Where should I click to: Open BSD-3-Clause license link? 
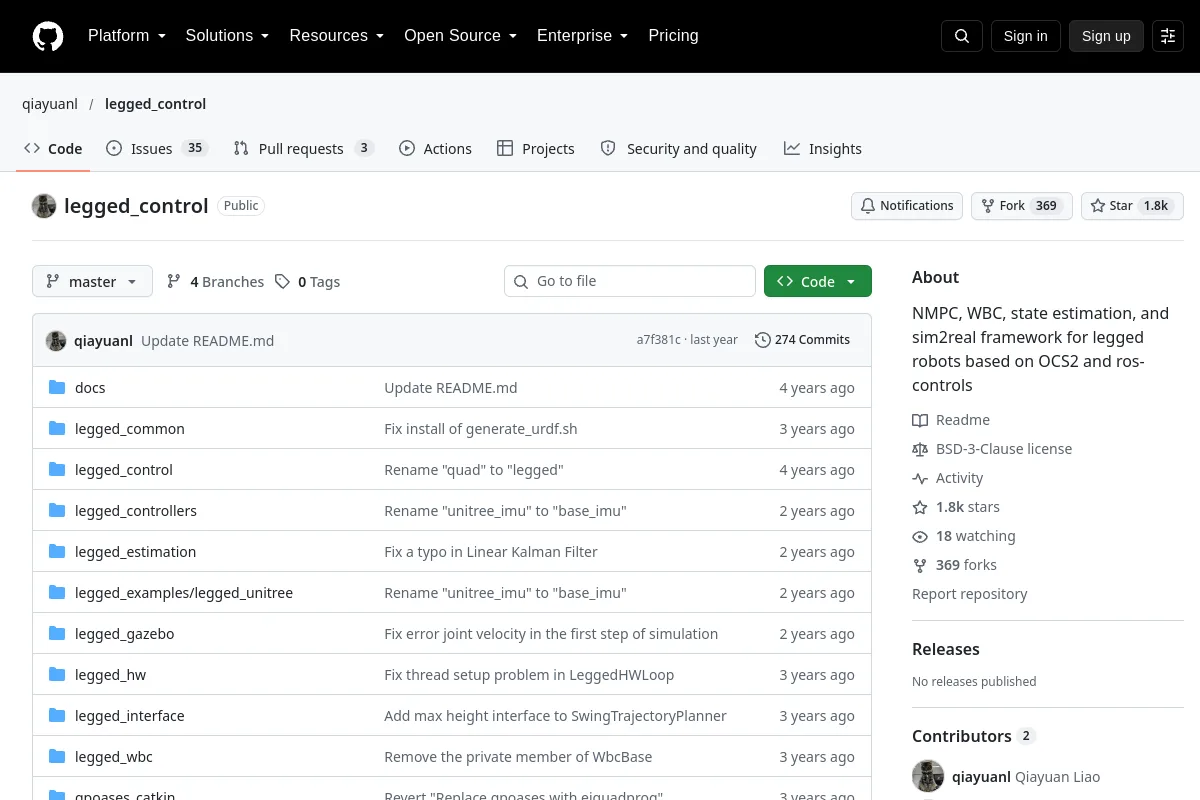point(1004,449)
